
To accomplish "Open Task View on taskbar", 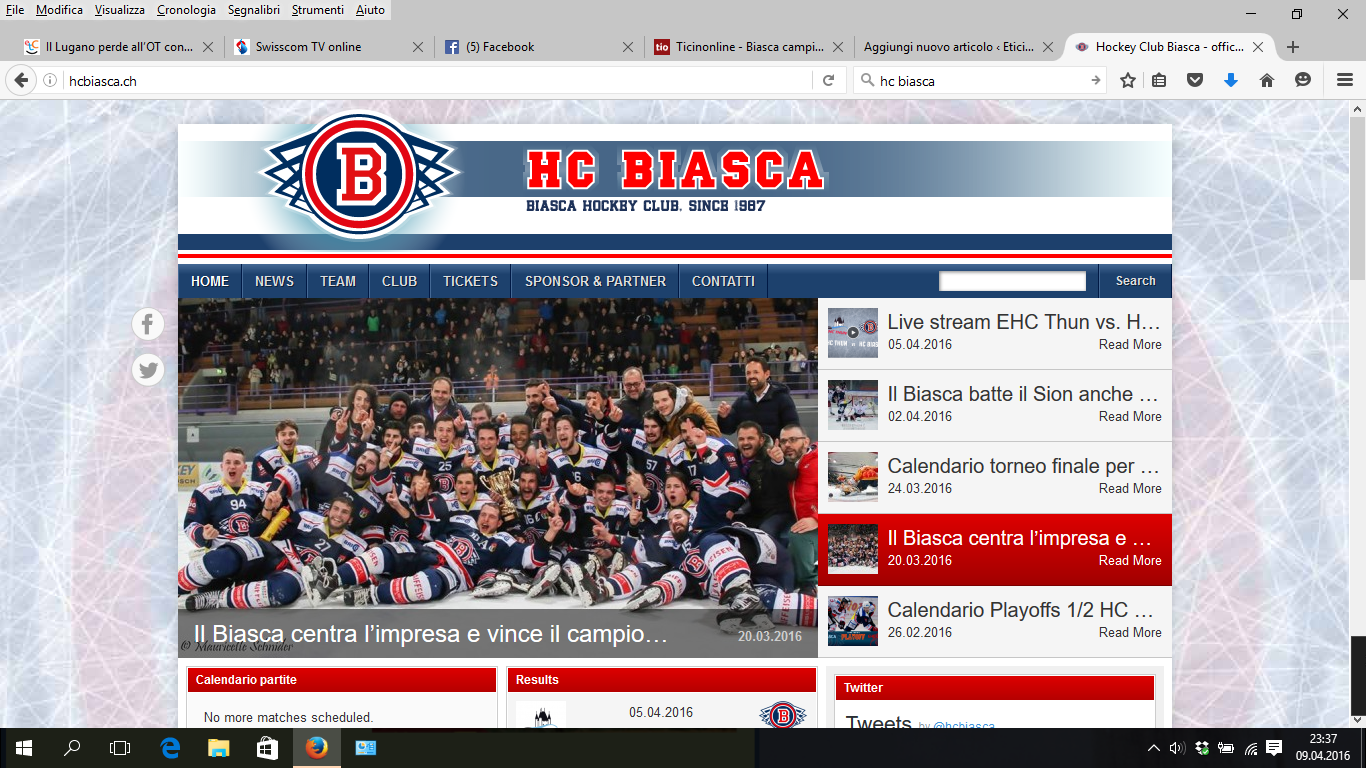I will 120,748.
